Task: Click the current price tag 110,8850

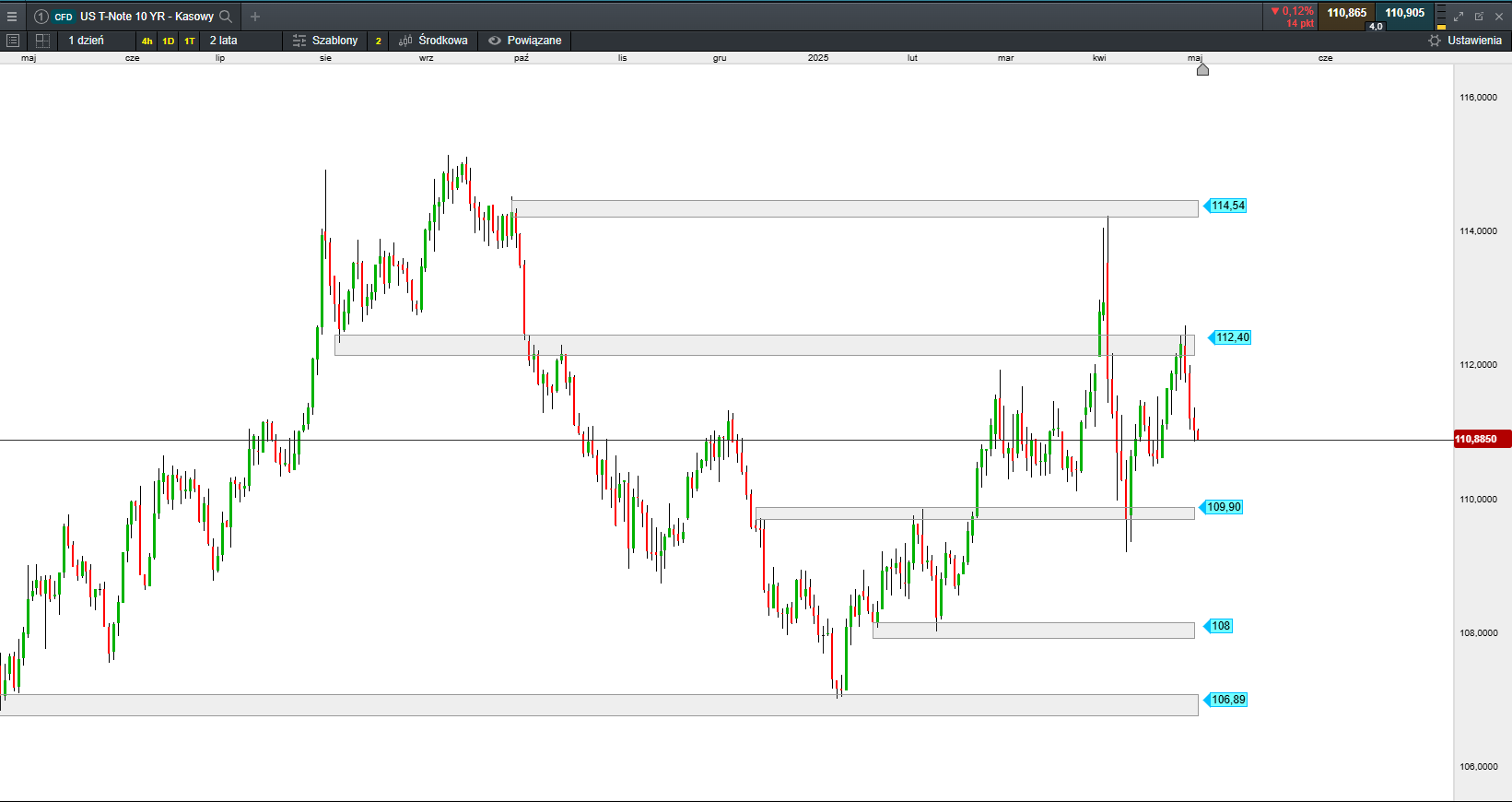Action: [x=1482, y=439]
